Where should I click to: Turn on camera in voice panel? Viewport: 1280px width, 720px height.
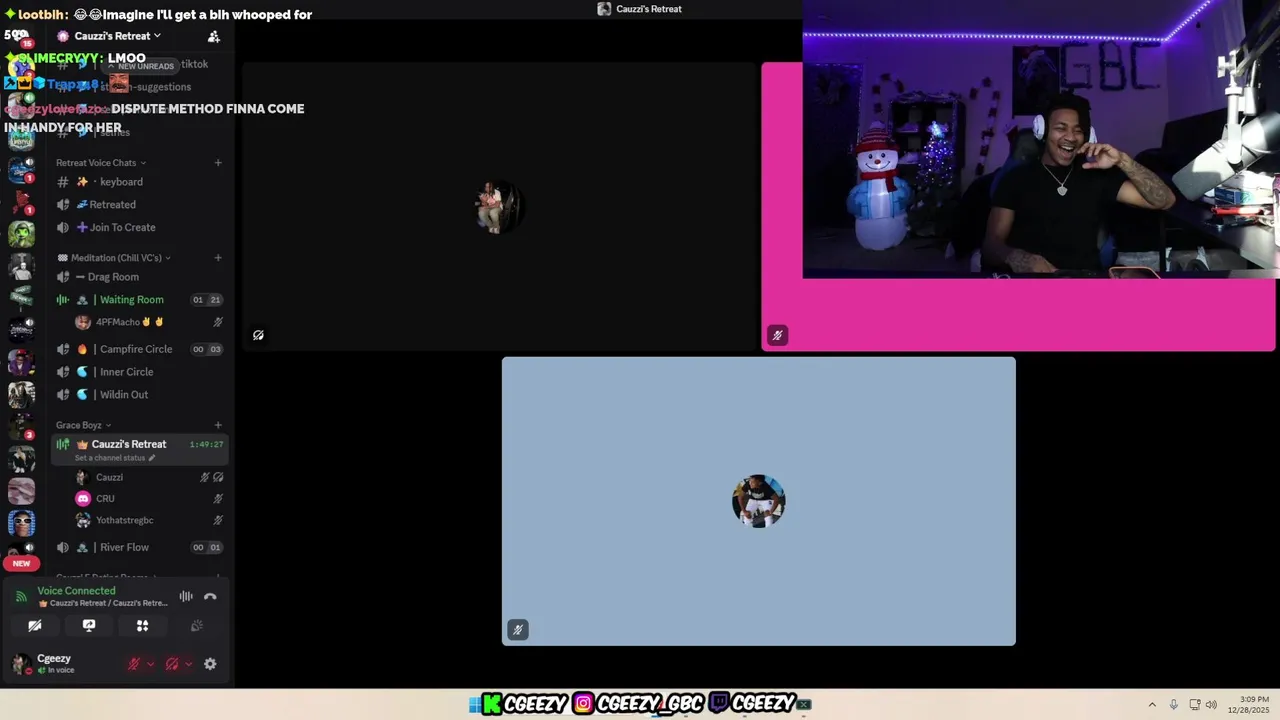pyautogui.click(x=35, y=626)
